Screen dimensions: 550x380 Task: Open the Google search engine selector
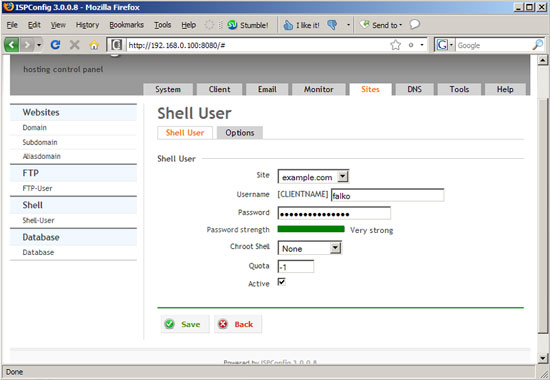coord(444,45)
